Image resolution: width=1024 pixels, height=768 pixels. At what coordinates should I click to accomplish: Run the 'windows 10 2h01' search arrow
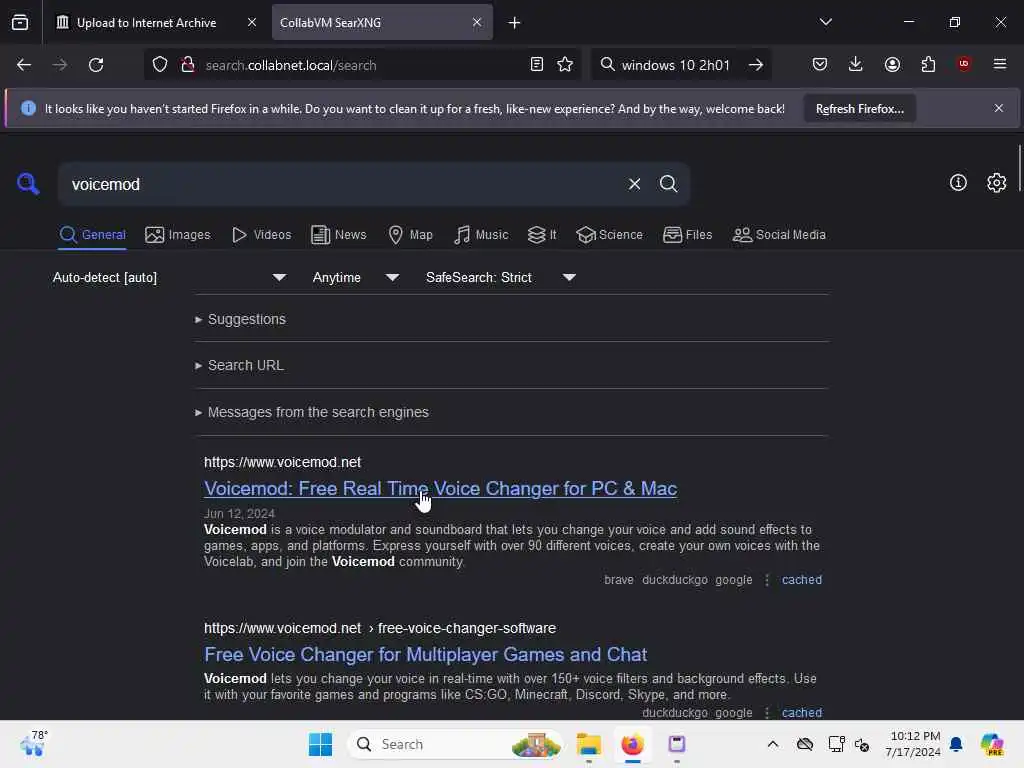coord(756,65)
